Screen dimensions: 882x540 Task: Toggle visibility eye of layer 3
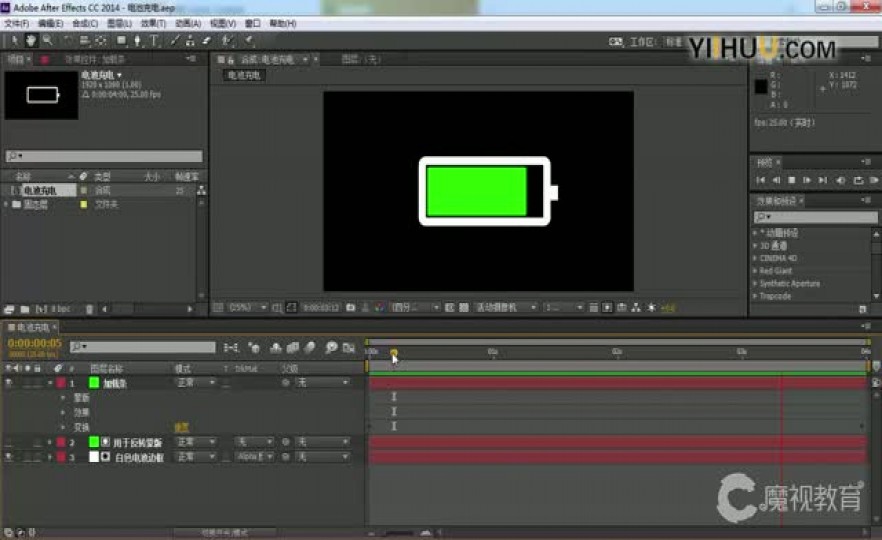9,457
